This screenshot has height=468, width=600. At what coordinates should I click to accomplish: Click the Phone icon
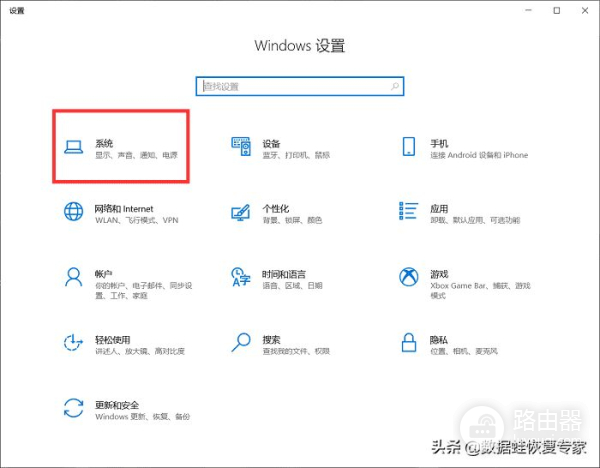coord(409,147)
